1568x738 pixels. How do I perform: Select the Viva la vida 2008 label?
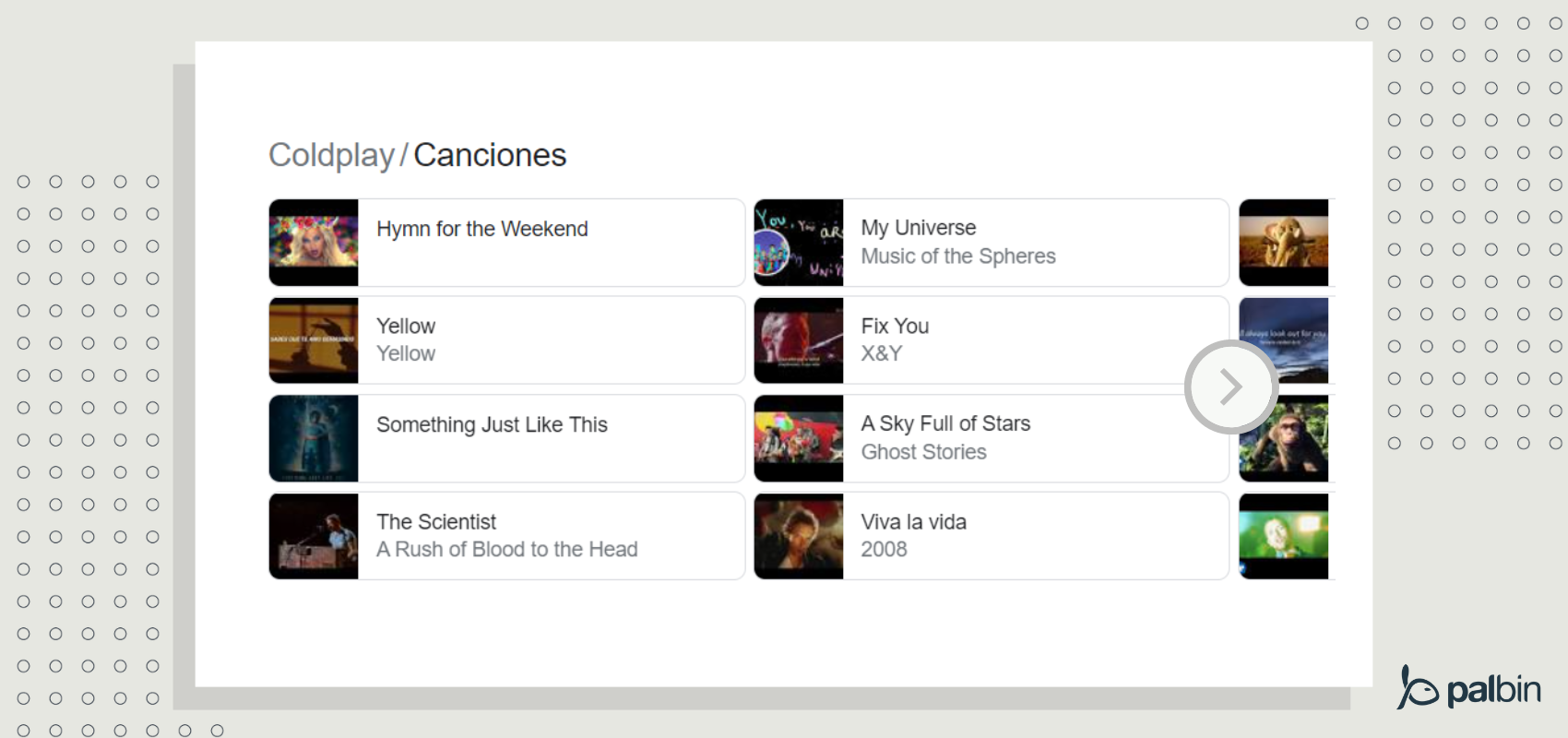pos(885,550)
